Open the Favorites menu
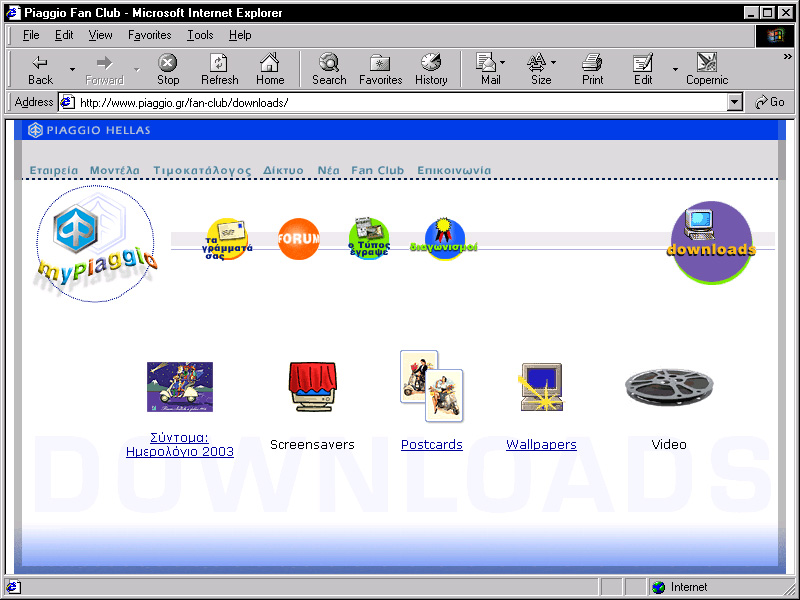800x600 pixels. 149,35
